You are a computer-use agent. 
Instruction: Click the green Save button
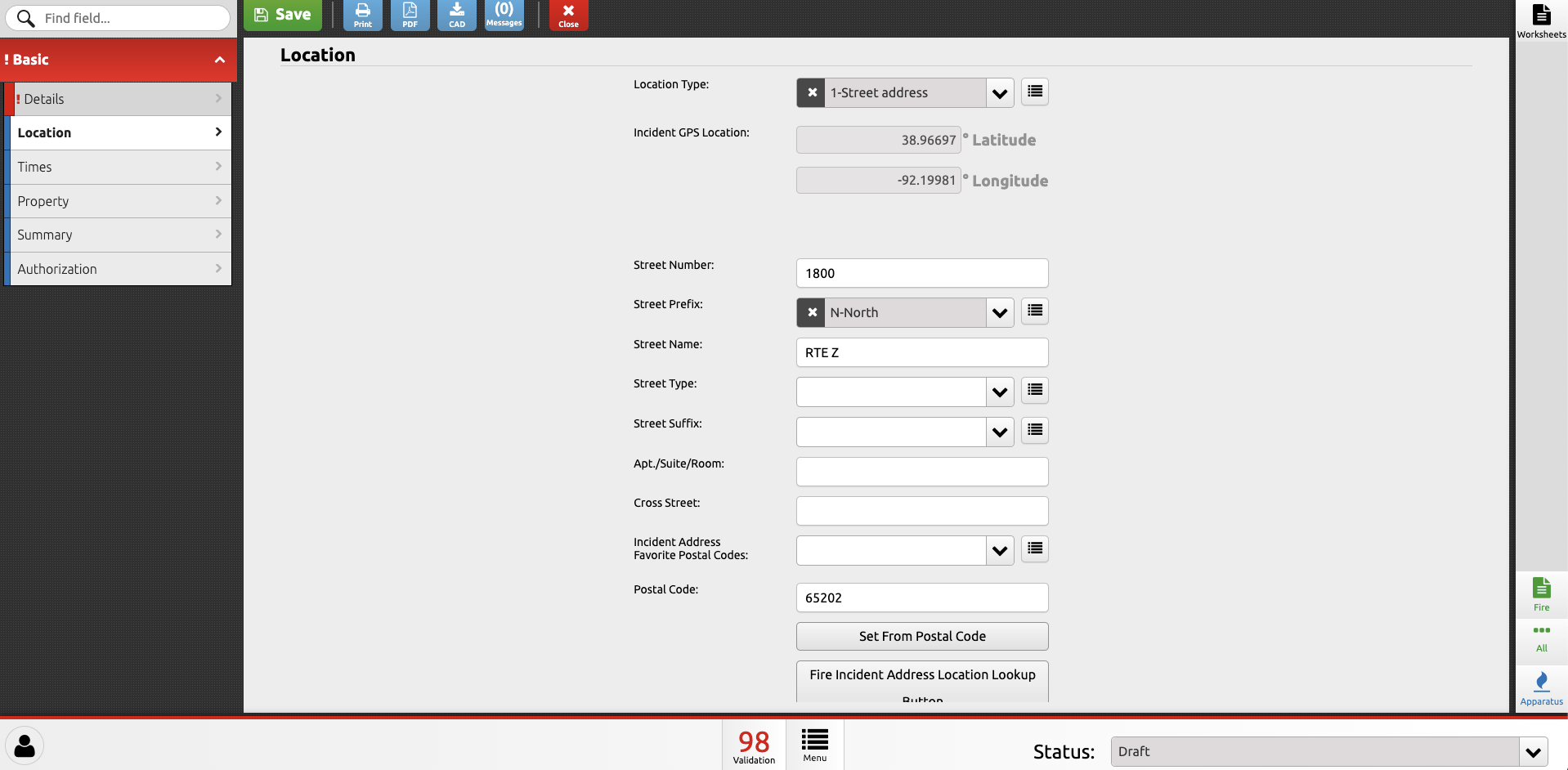point(283,15)
